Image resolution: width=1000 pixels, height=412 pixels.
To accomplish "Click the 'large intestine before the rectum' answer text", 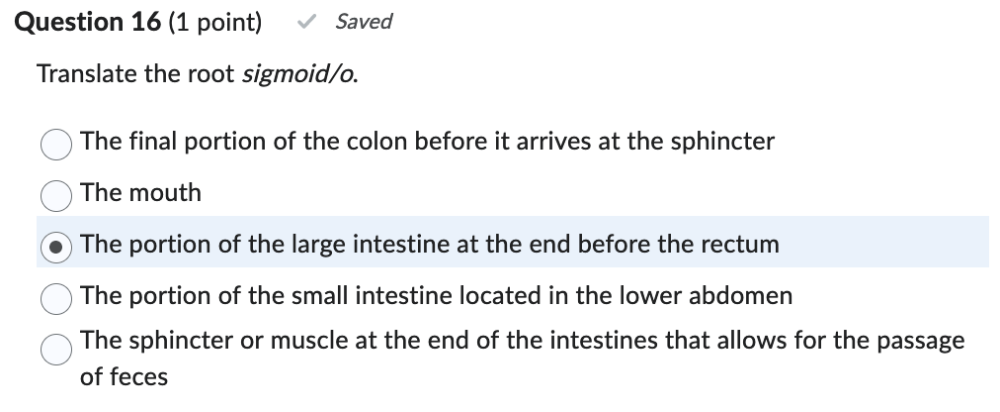I will pyautogui.click(x=429, y=245).
